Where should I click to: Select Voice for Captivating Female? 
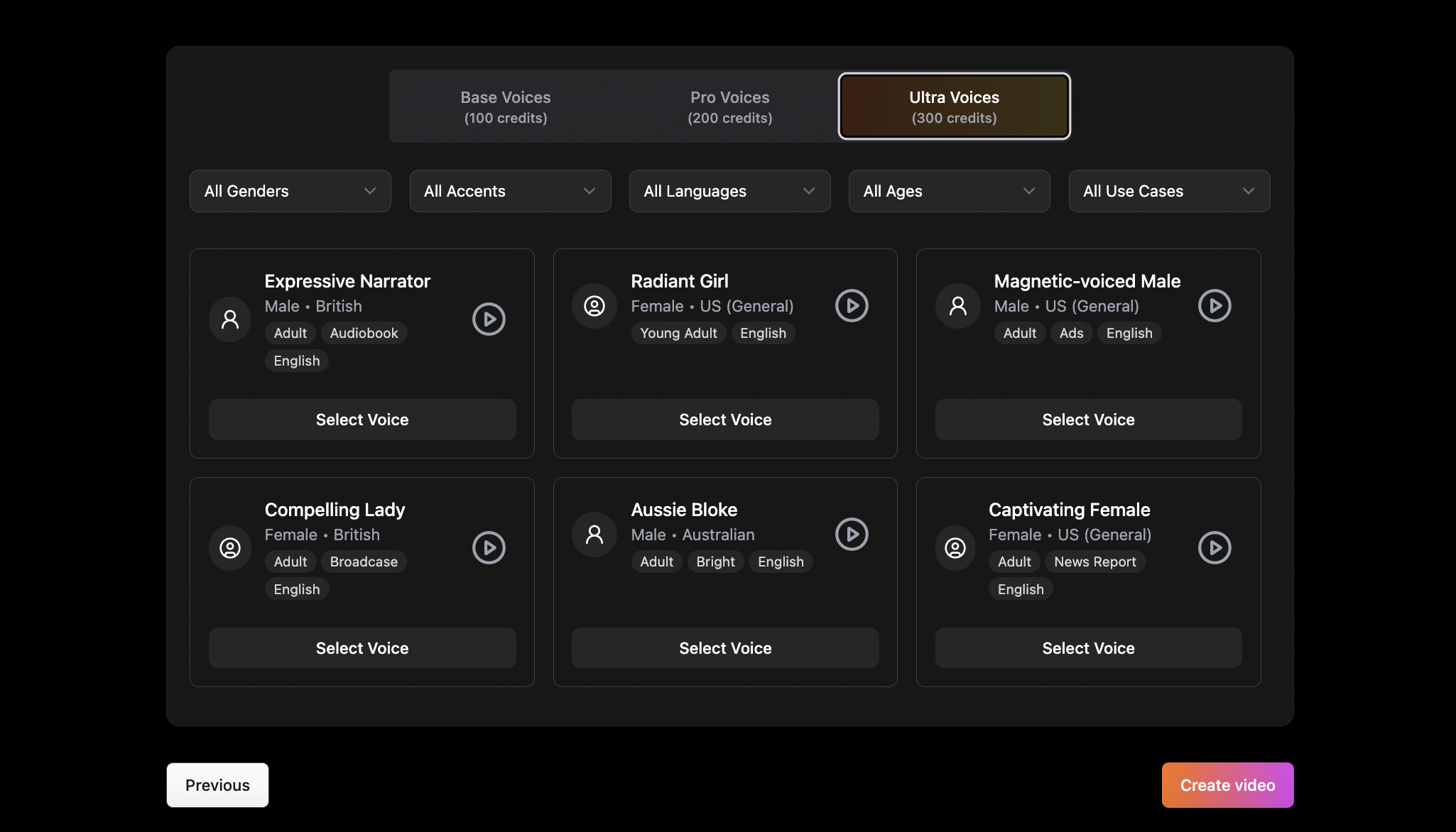pyautogui.click(x=1087, y=647)
